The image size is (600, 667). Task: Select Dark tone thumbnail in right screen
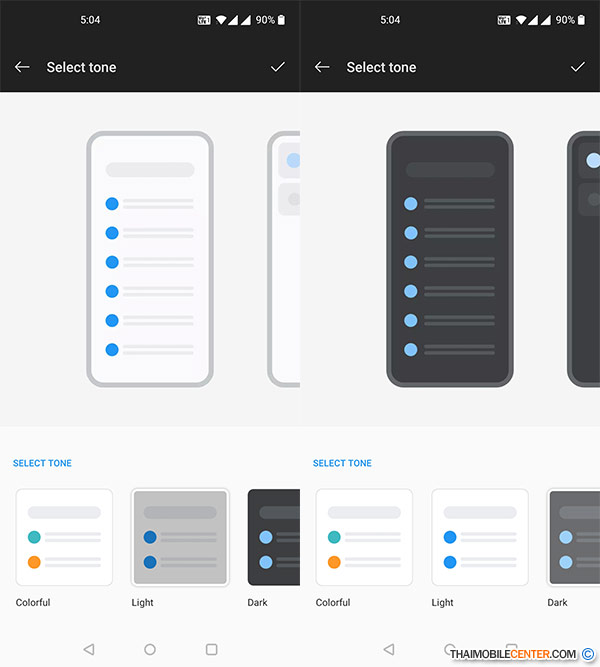click(573, 537)
